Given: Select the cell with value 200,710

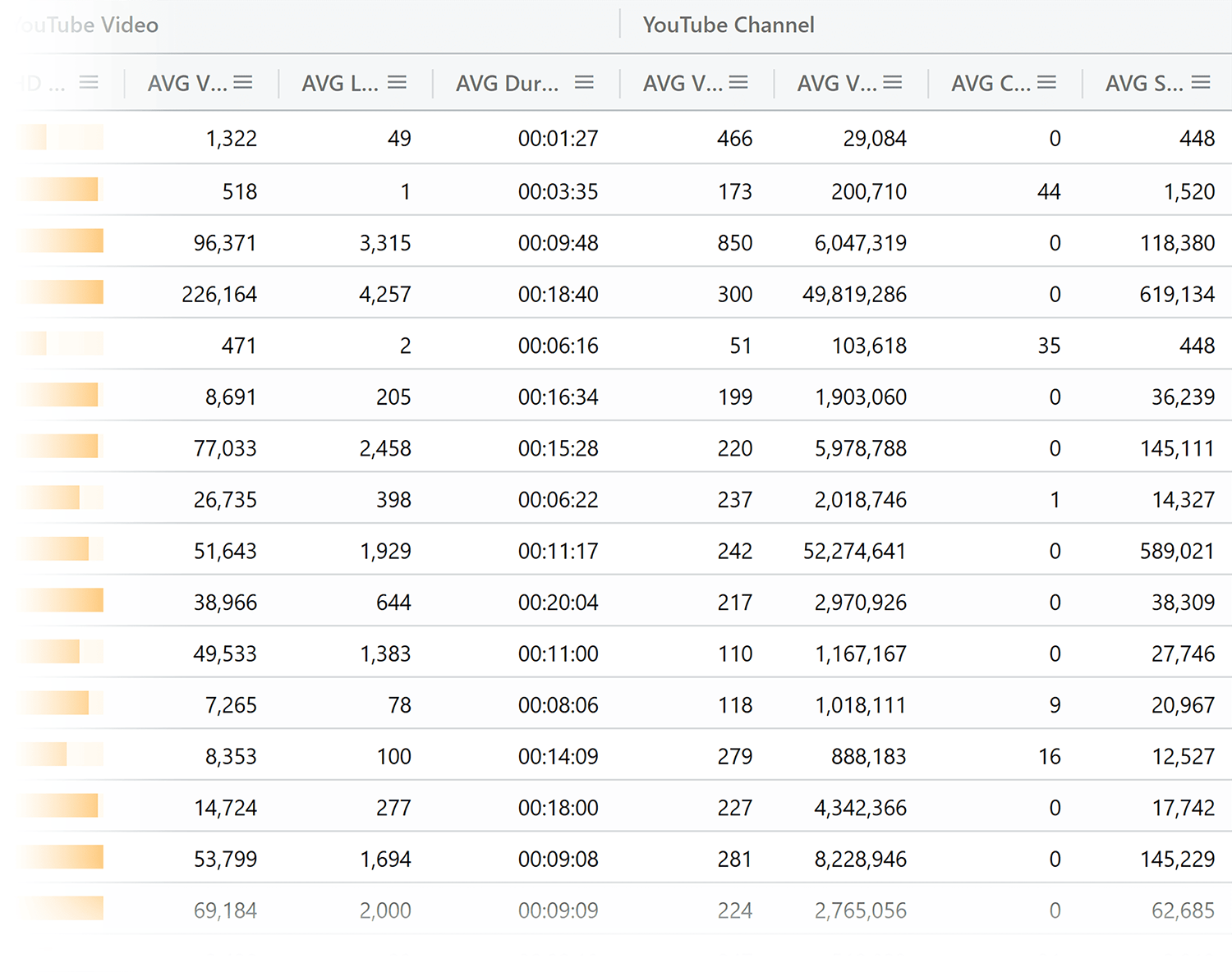Looking at the screenshot, I should point(869,191).
